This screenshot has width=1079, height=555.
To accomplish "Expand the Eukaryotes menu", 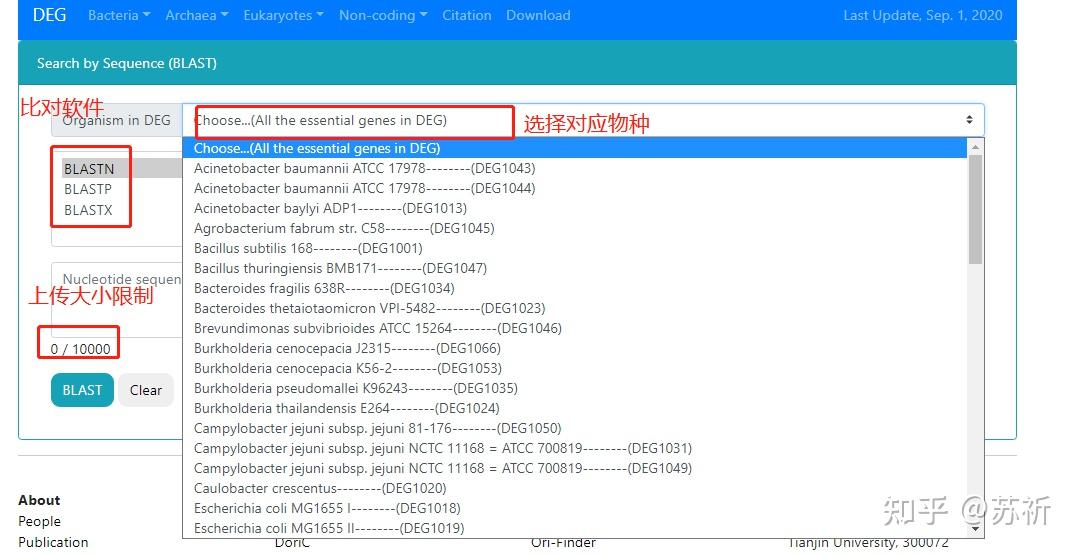I will point(284,15).
